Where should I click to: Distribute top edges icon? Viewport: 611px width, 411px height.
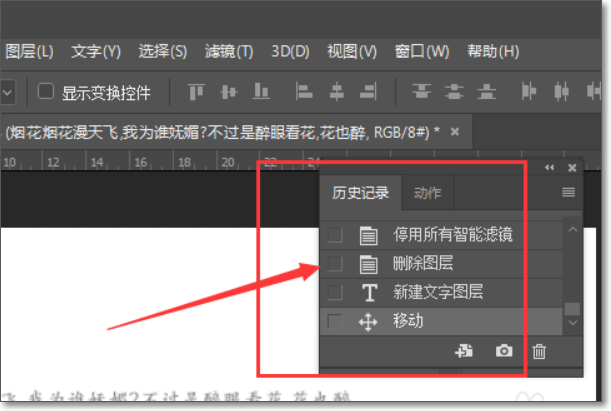[x=422, y=92]
